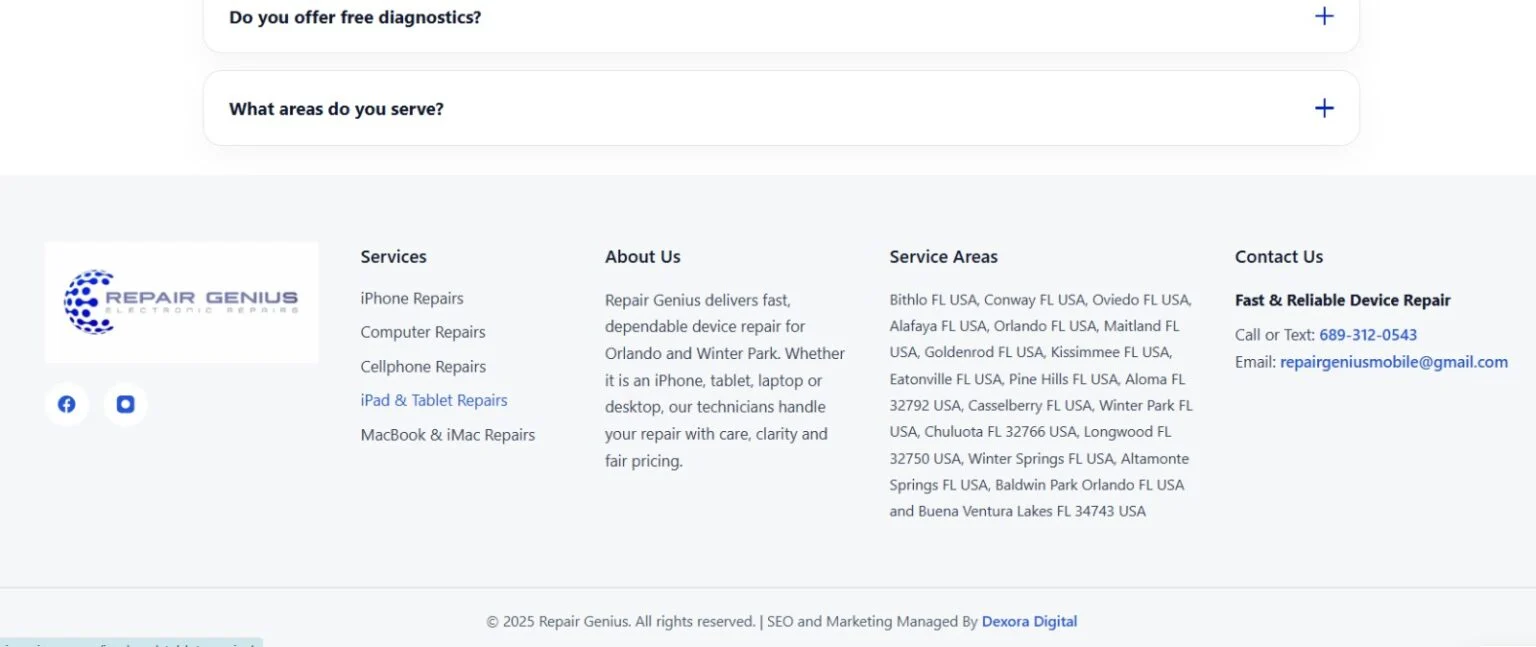Visit MacBook & iMac Repairs page
The image size is (1536, 647).
[448, 434]
